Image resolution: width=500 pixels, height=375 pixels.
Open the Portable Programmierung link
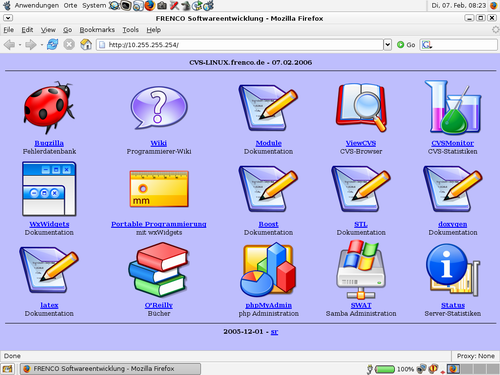(x=159, y=224)
